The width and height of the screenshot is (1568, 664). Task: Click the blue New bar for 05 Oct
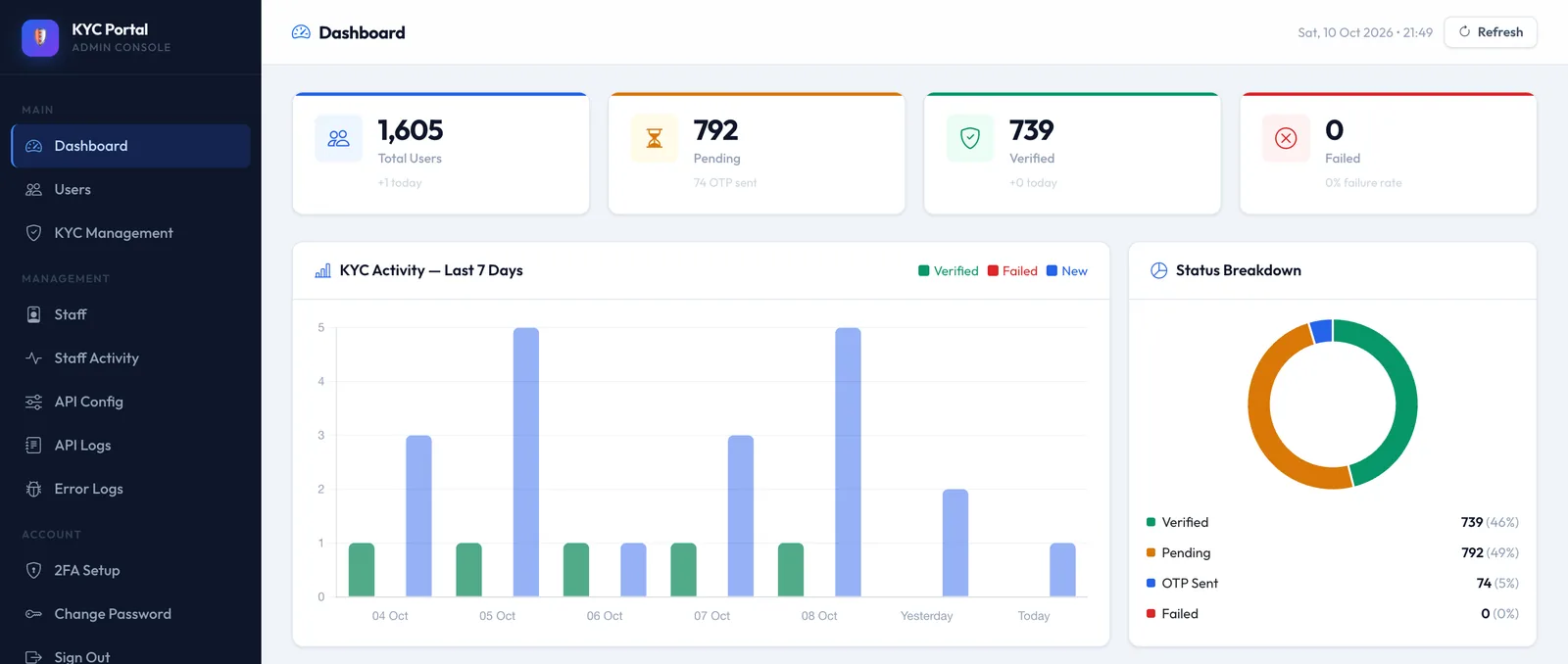[x=526, y=462]
